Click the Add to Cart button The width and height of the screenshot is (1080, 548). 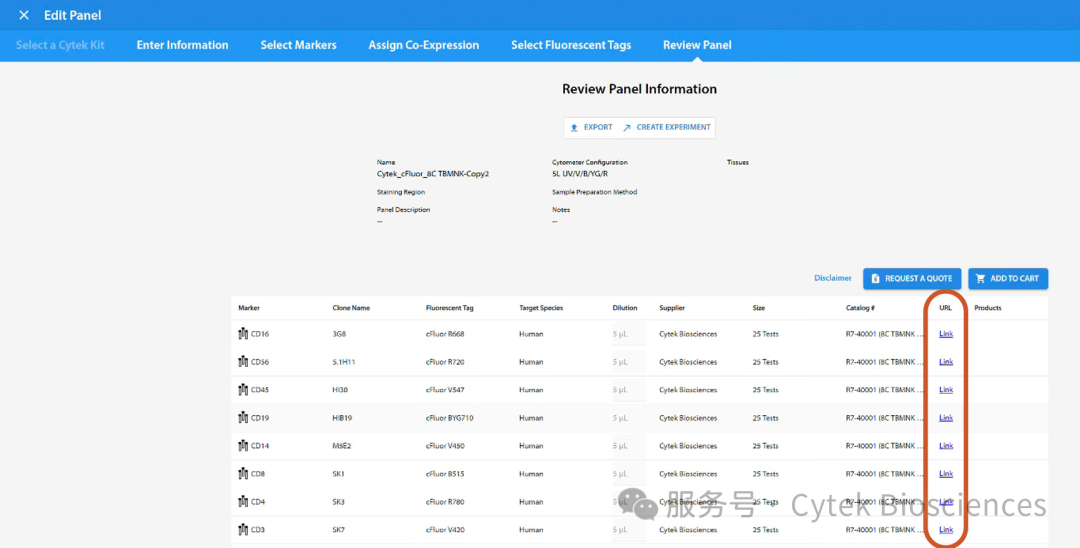click(x=1007, y=279)
